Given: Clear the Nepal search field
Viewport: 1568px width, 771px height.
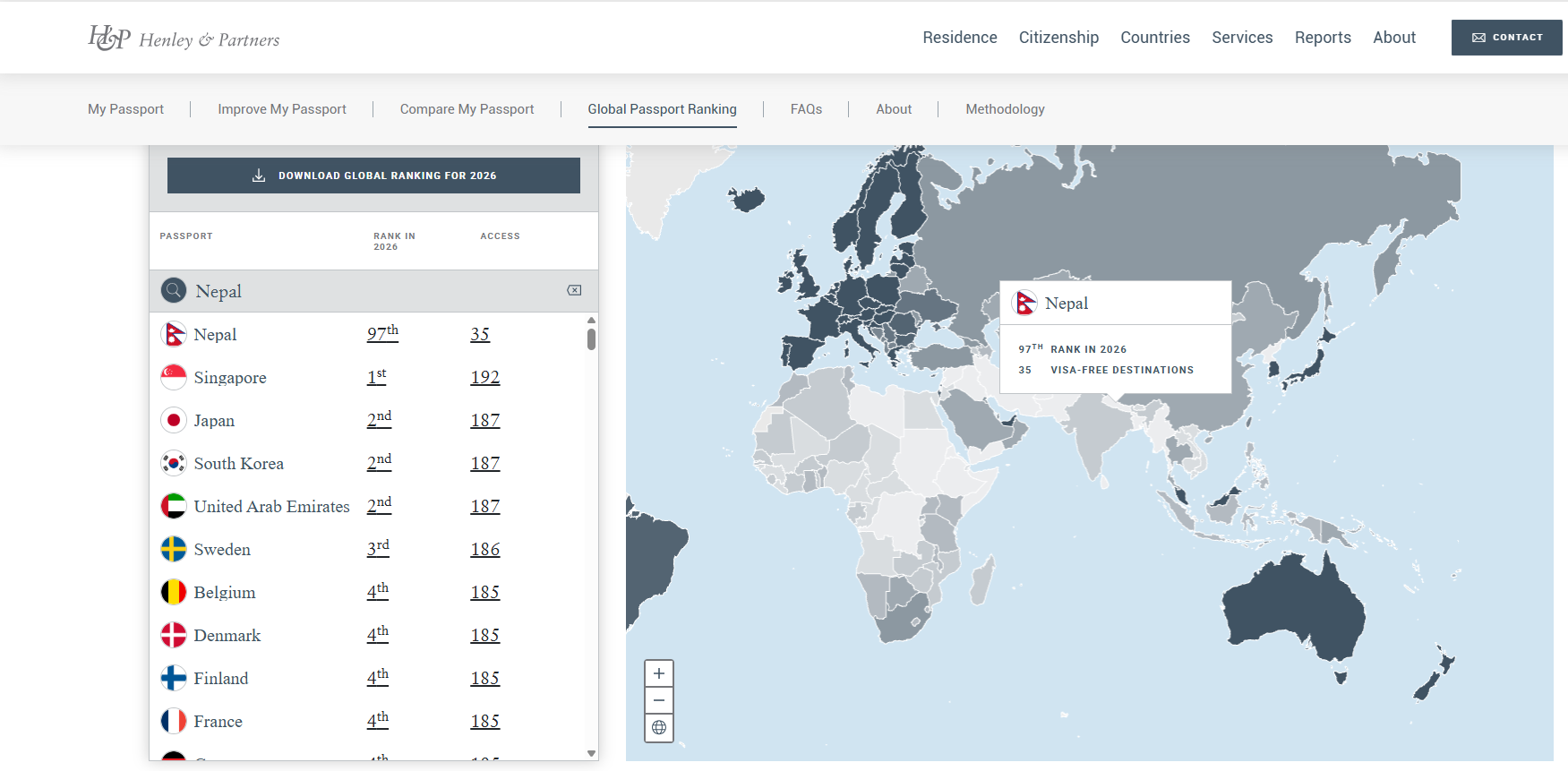Looking at the screenshot, I should 574,290.
